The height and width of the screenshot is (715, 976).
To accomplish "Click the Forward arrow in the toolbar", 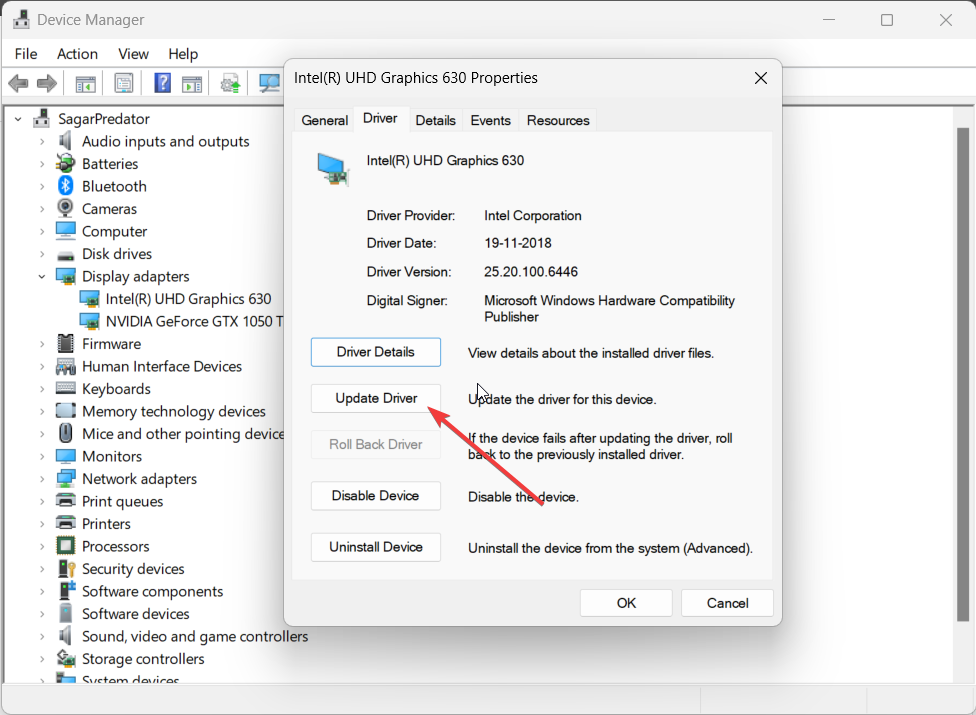I will (x=47, y=83).
